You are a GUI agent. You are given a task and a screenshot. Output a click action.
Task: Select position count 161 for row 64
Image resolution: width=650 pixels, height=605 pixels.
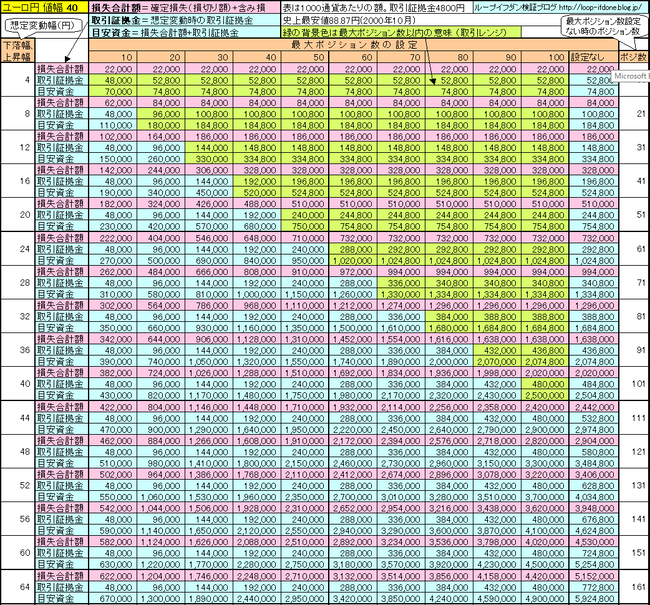point(634,587)
